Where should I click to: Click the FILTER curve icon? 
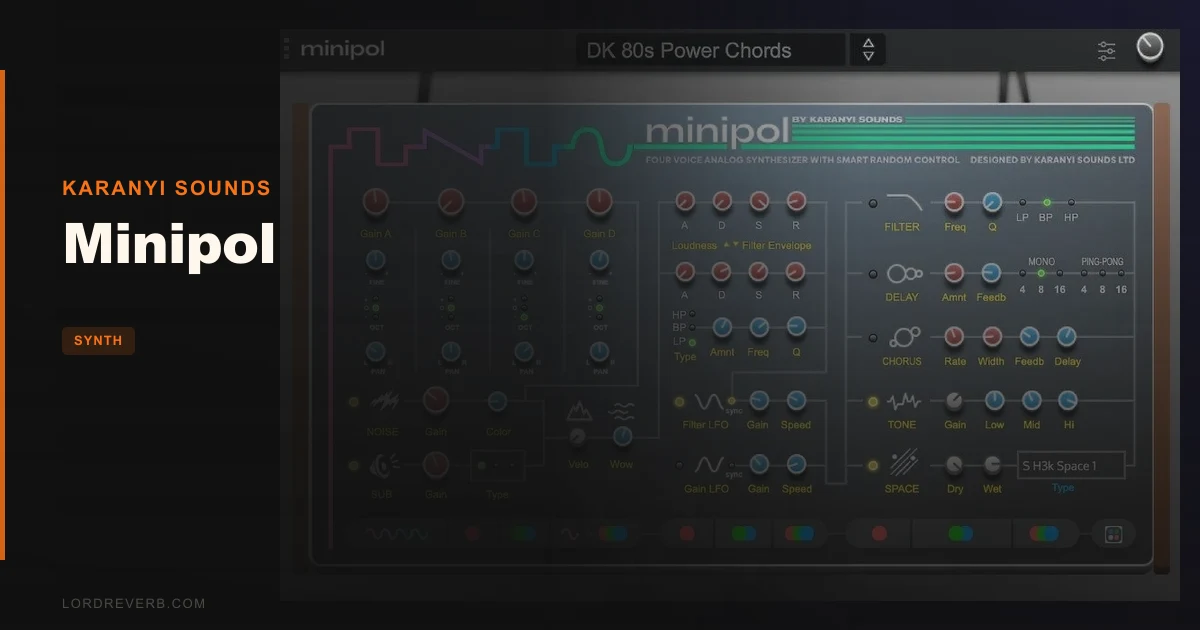903,203
